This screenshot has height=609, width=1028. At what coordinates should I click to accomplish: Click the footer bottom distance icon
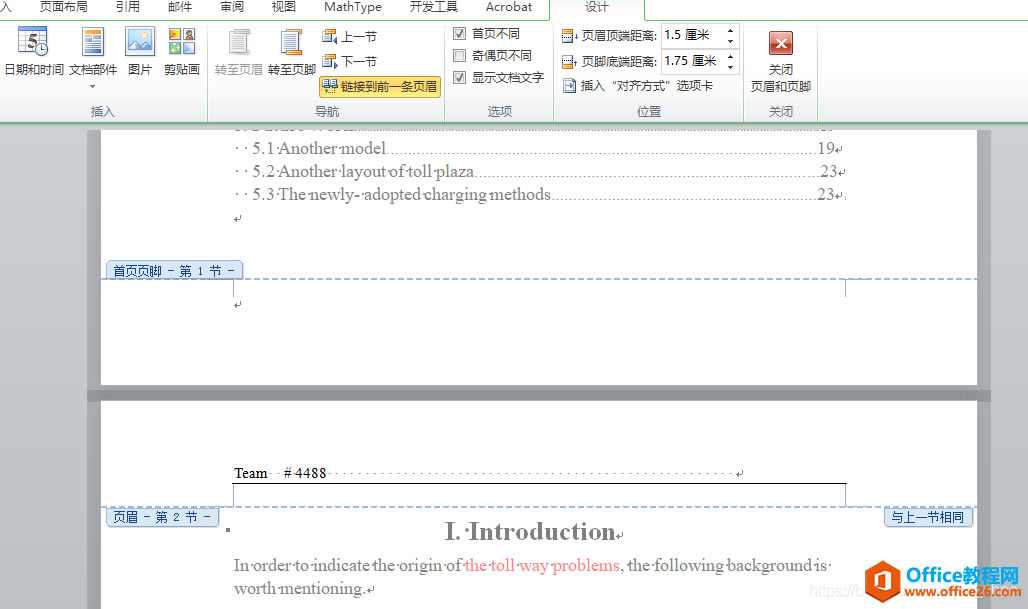[569, 62]
